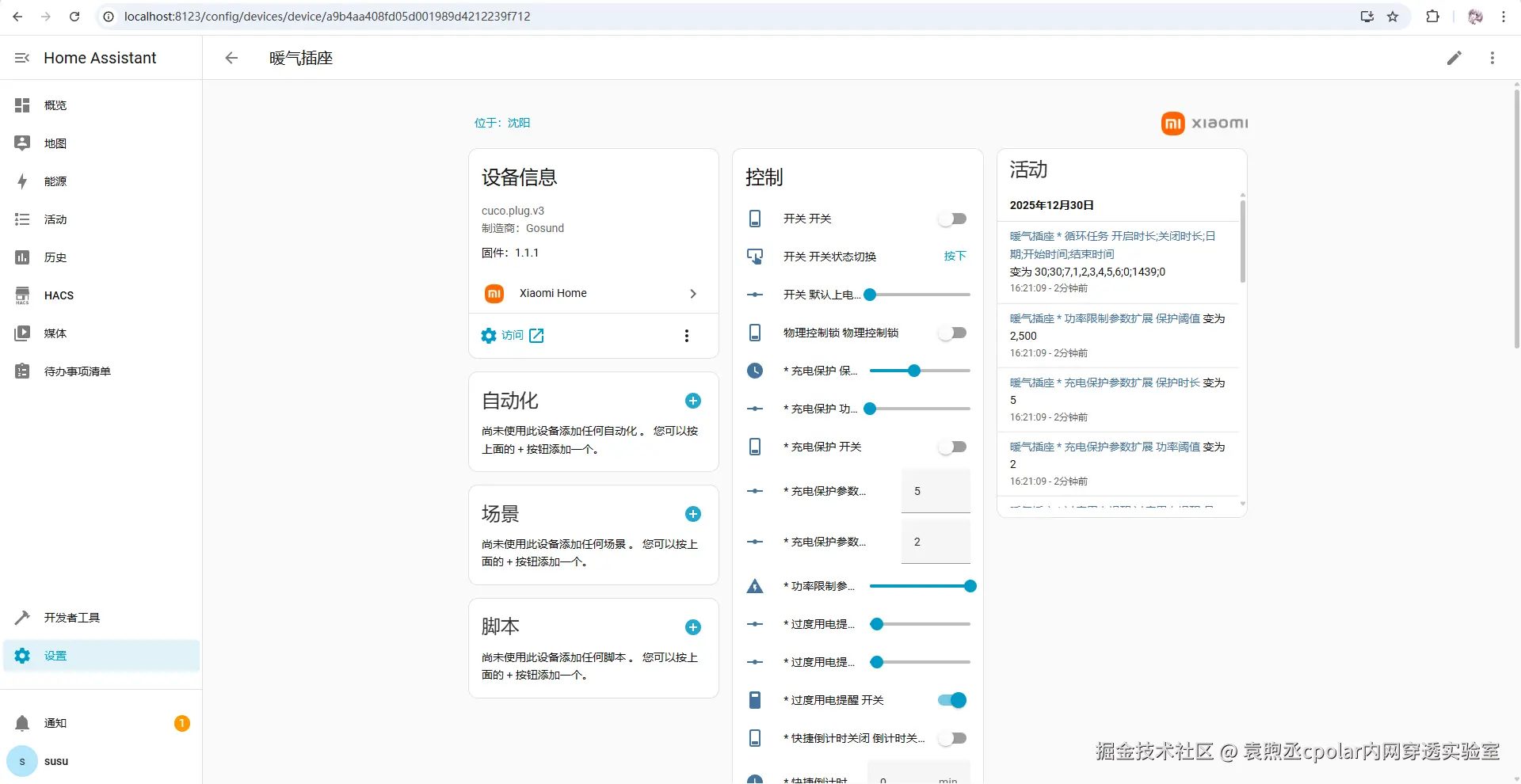Open 通知 notifications bell in sidebar
This screenshot has width=1521, height=784.
[x=101, y=723]
